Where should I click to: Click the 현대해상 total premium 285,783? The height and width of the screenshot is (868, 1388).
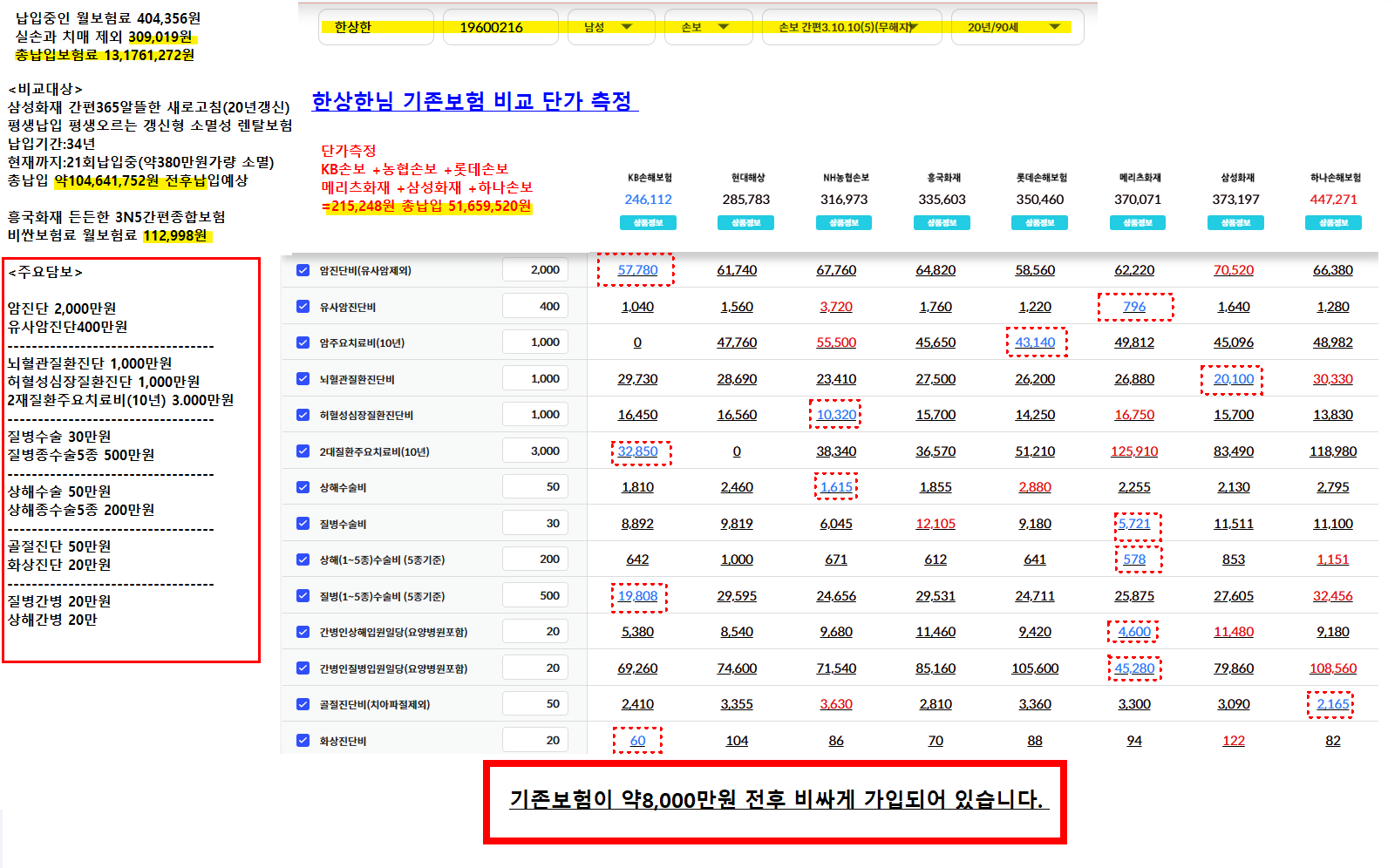click(745, 200)
